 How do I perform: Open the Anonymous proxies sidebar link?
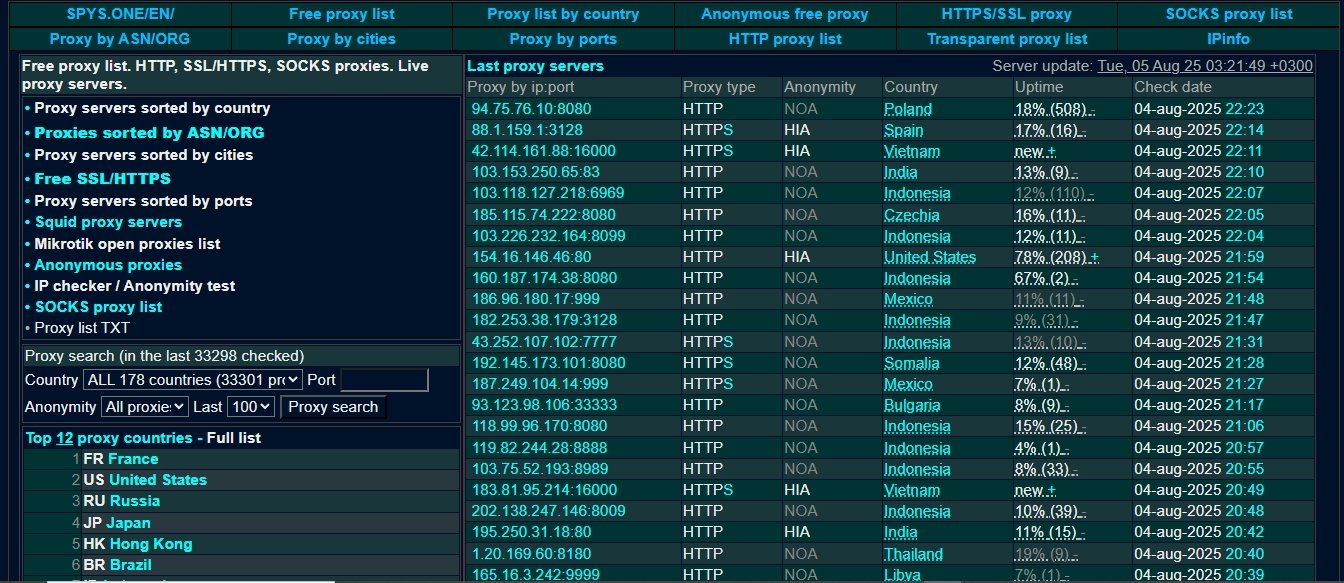pyautogui.click(x=108, y=265)
